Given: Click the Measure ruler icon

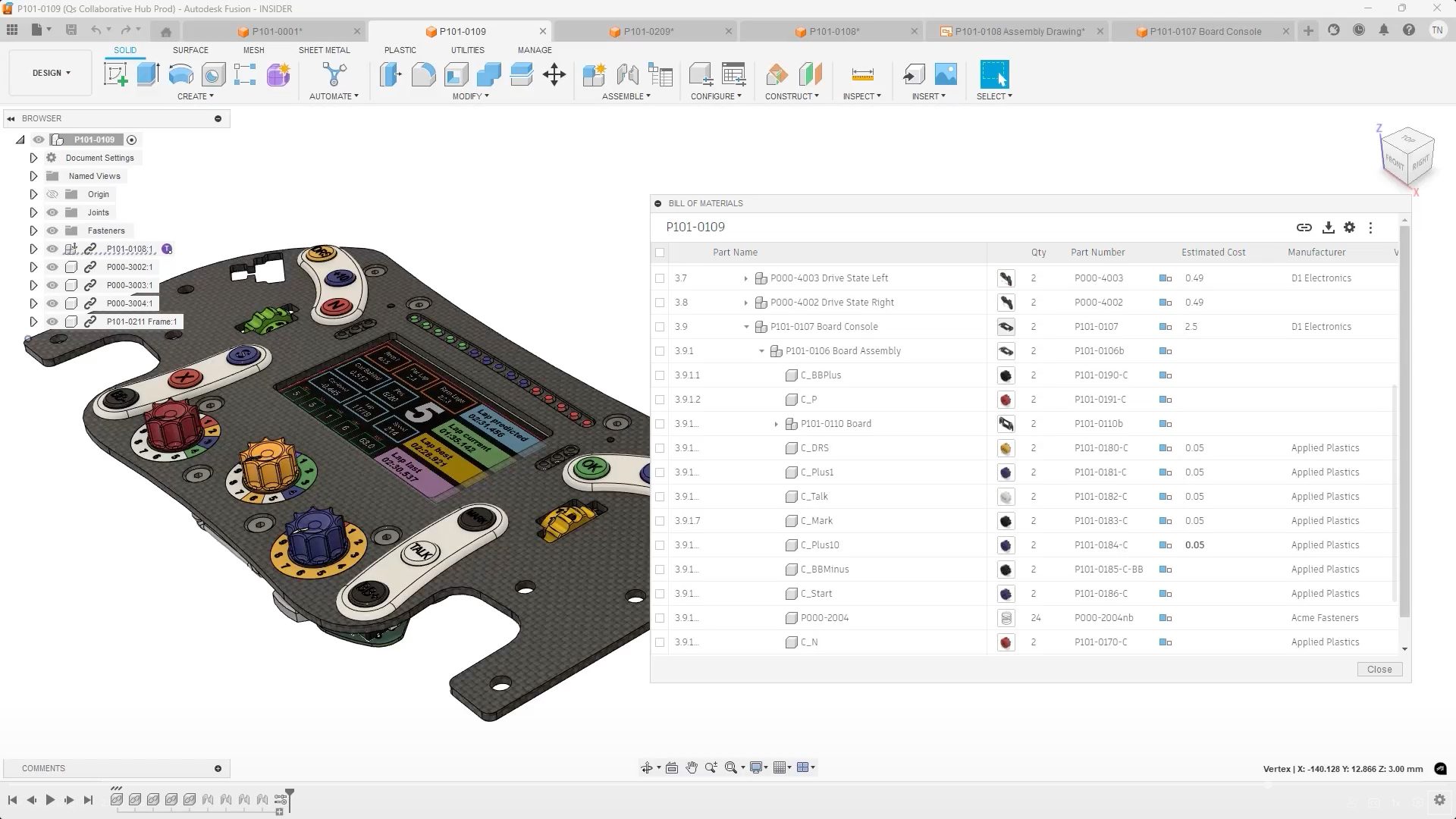Looking at the screenshot, I should tap(862, 74).
